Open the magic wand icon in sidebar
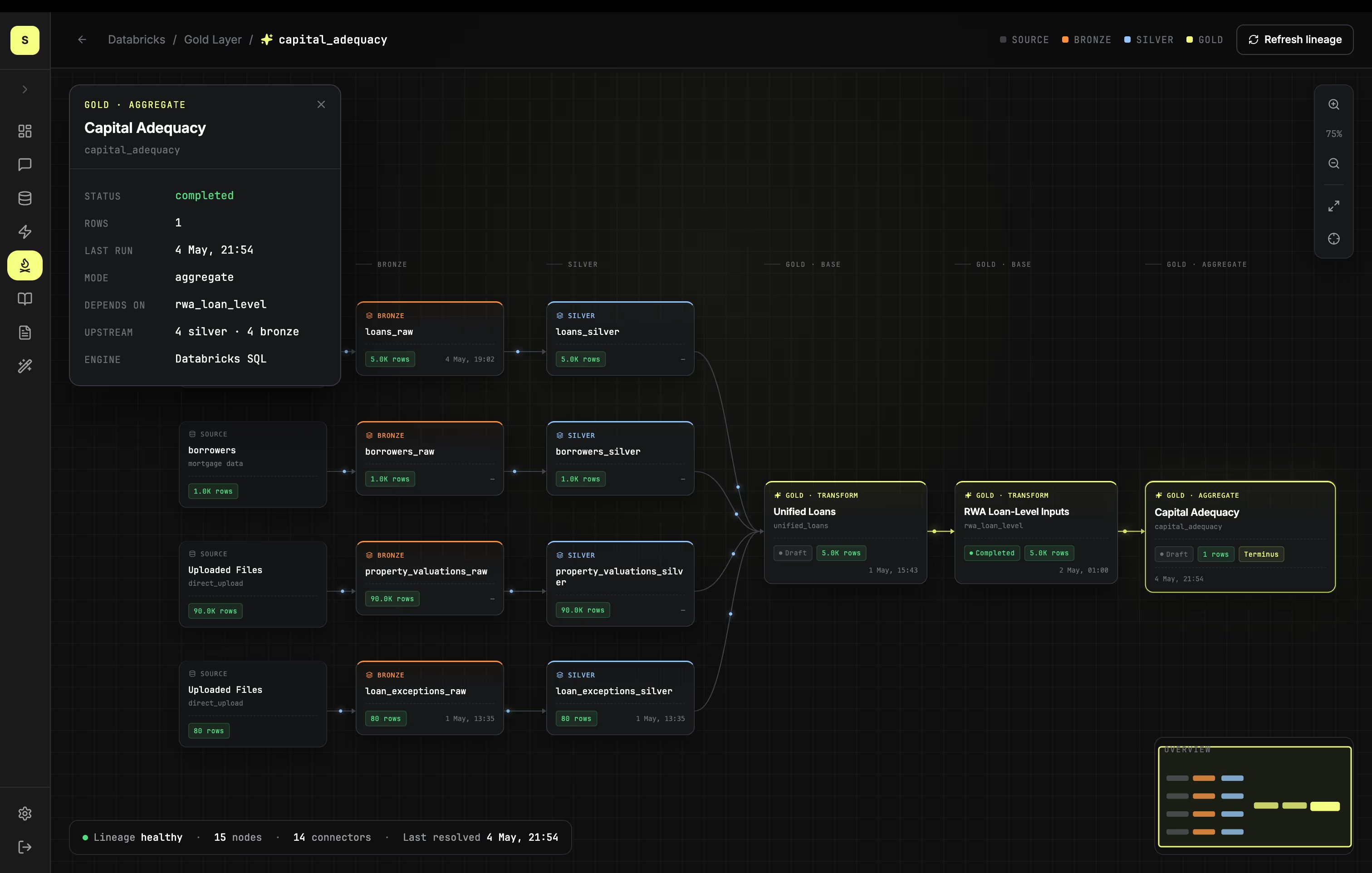Image resolution: width=1372 pixels, height=873 pixels. pos(24,366)
